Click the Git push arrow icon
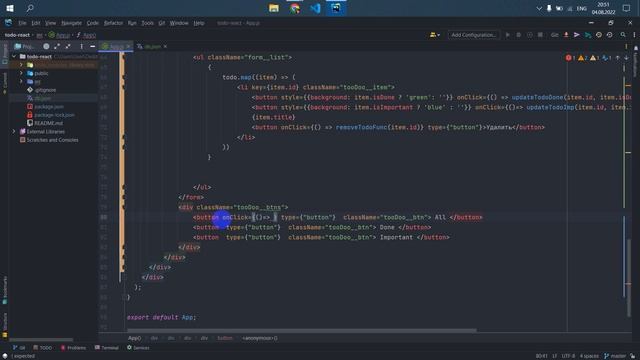 [x=577, y=35]
